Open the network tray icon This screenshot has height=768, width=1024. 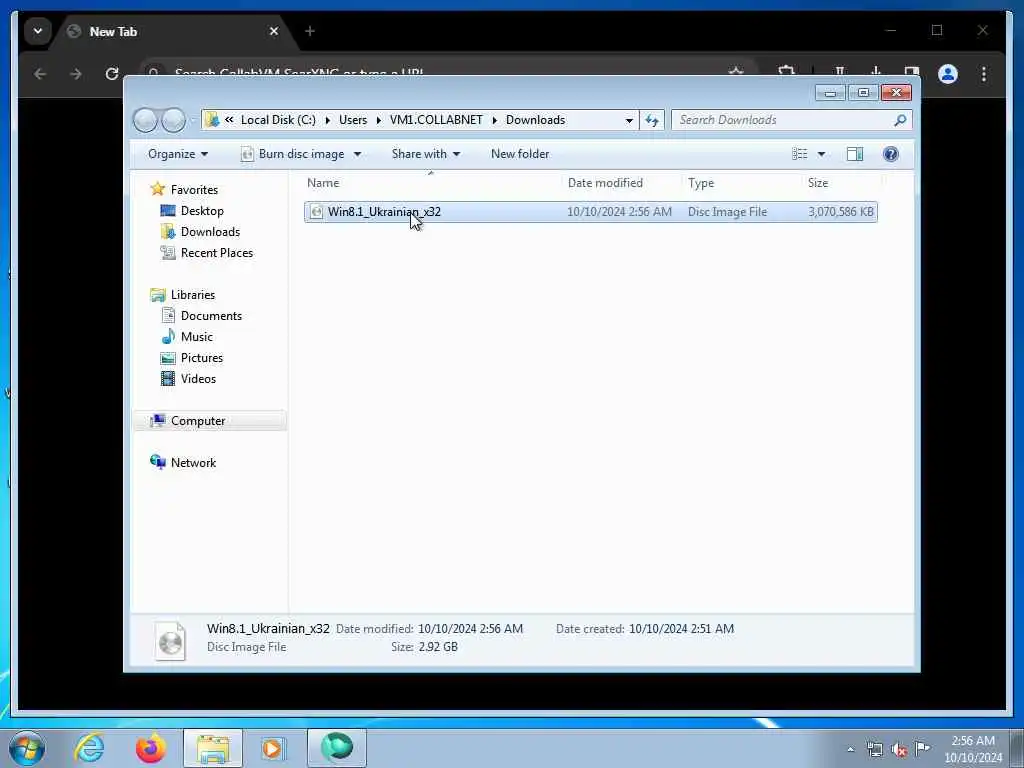pyautogui.click(x=874, y=750)
